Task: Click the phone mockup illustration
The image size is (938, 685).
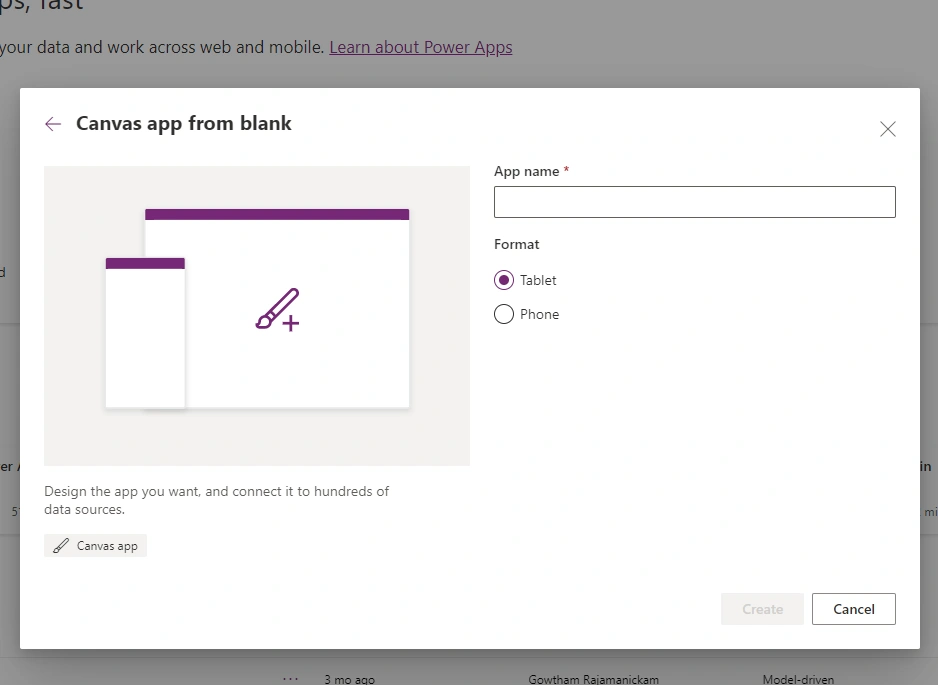Action: (145, 333)
